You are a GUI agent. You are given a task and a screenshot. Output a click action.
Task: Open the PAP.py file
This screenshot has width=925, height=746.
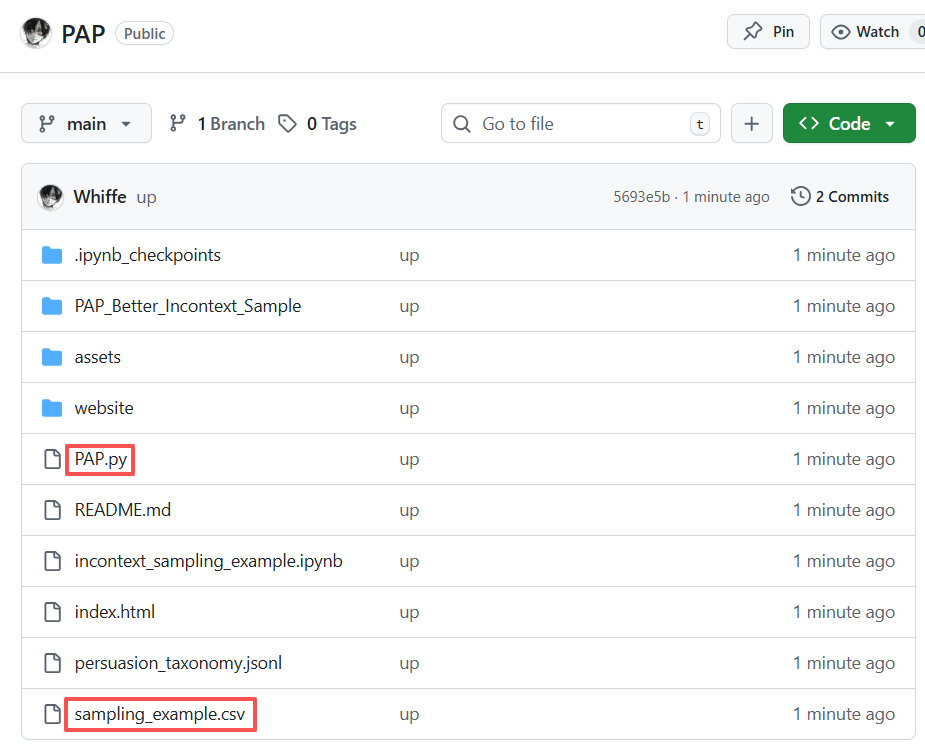(100, 459)
